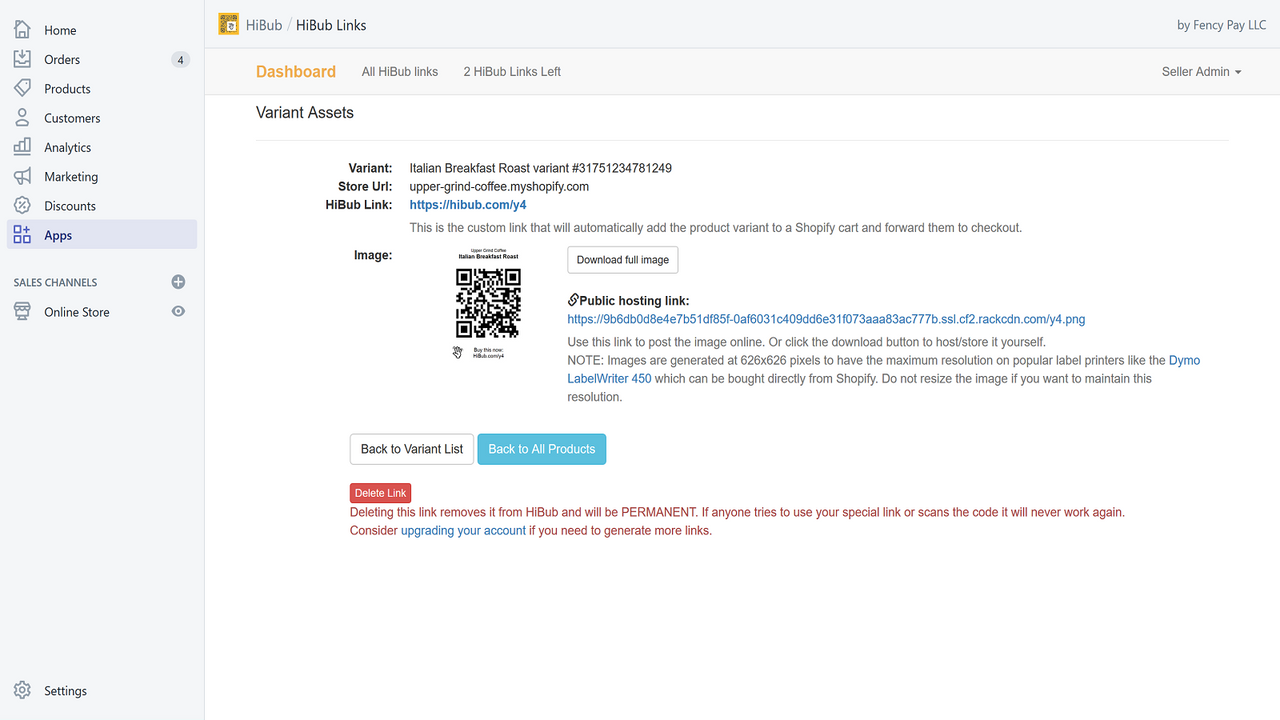Open the All HiBub links tab
Screen dimensions: 1280x720
(400, 71)
